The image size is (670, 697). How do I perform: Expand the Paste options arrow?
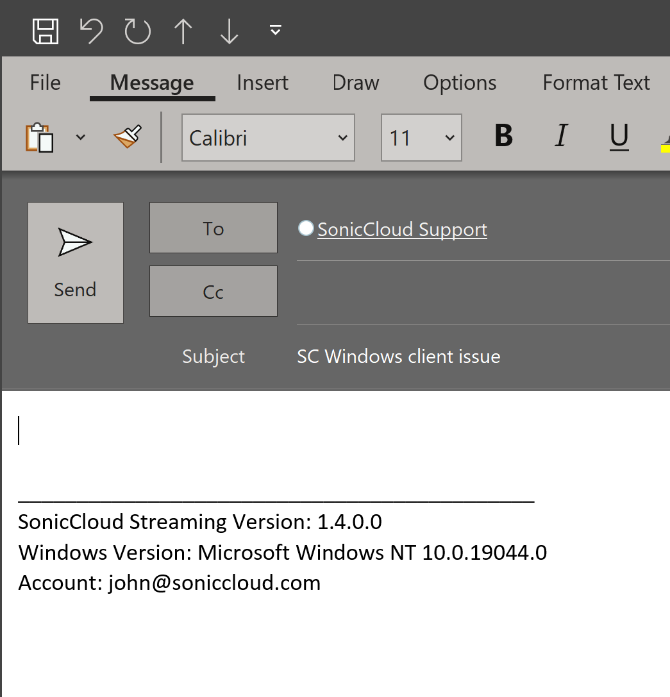click(x=81, y=137)
